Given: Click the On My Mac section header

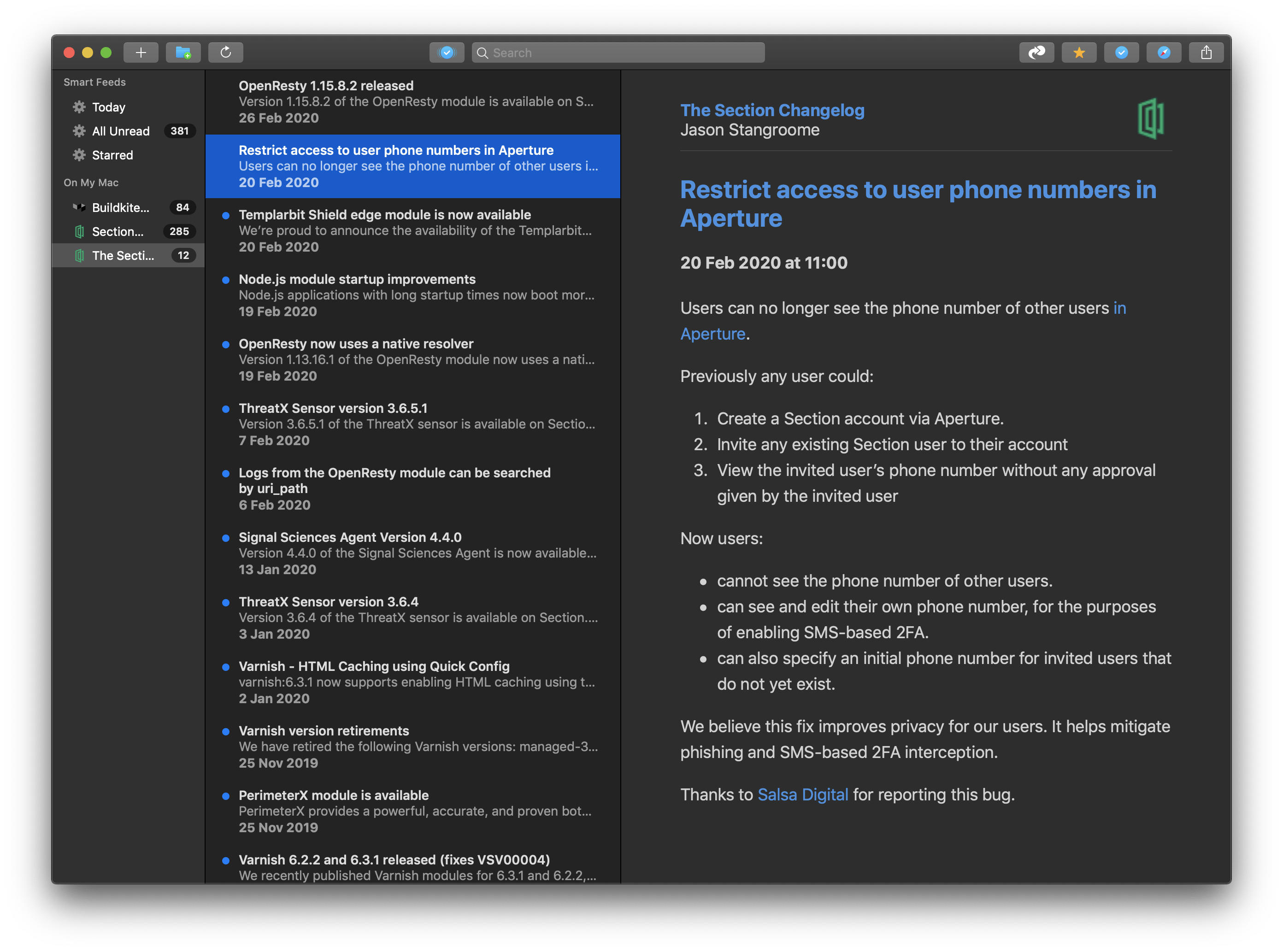Looking at the screenshot, I should (x=91, y=182).
